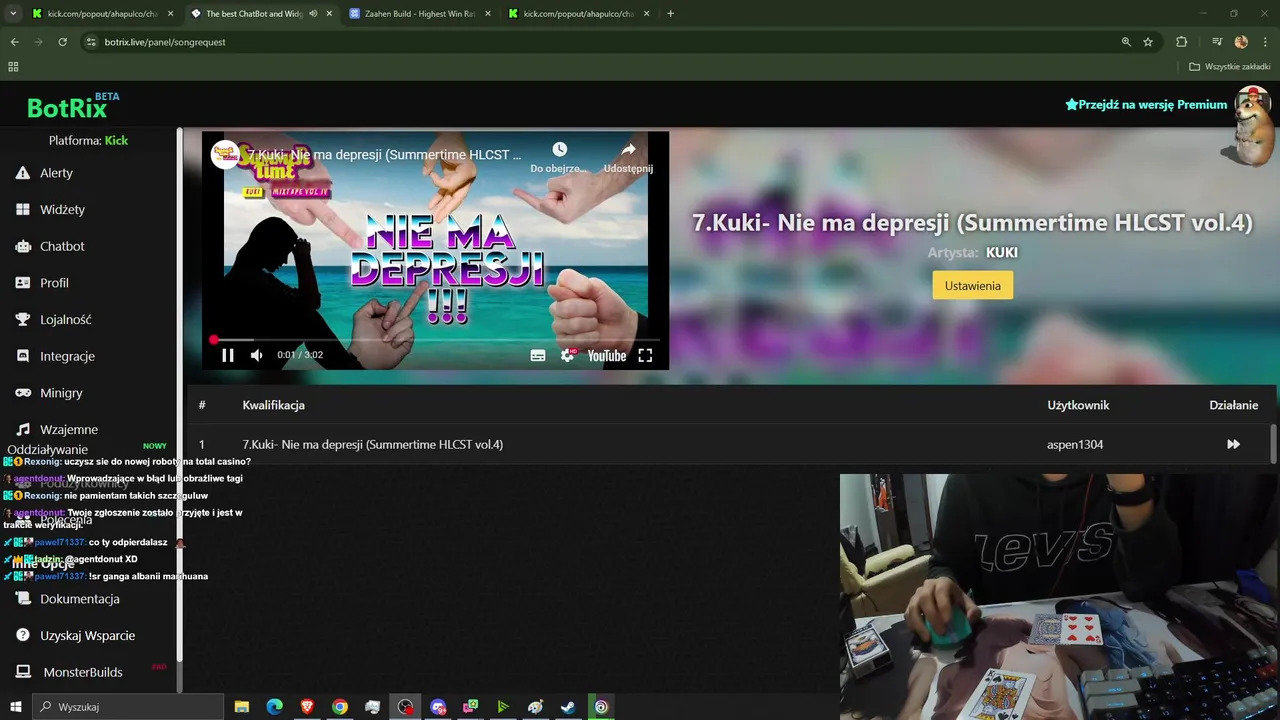Screen dimensions: 1280x720
Task: Click the Udostępnij share arrow
Action: pyautogui.click(x=628, y=150)
